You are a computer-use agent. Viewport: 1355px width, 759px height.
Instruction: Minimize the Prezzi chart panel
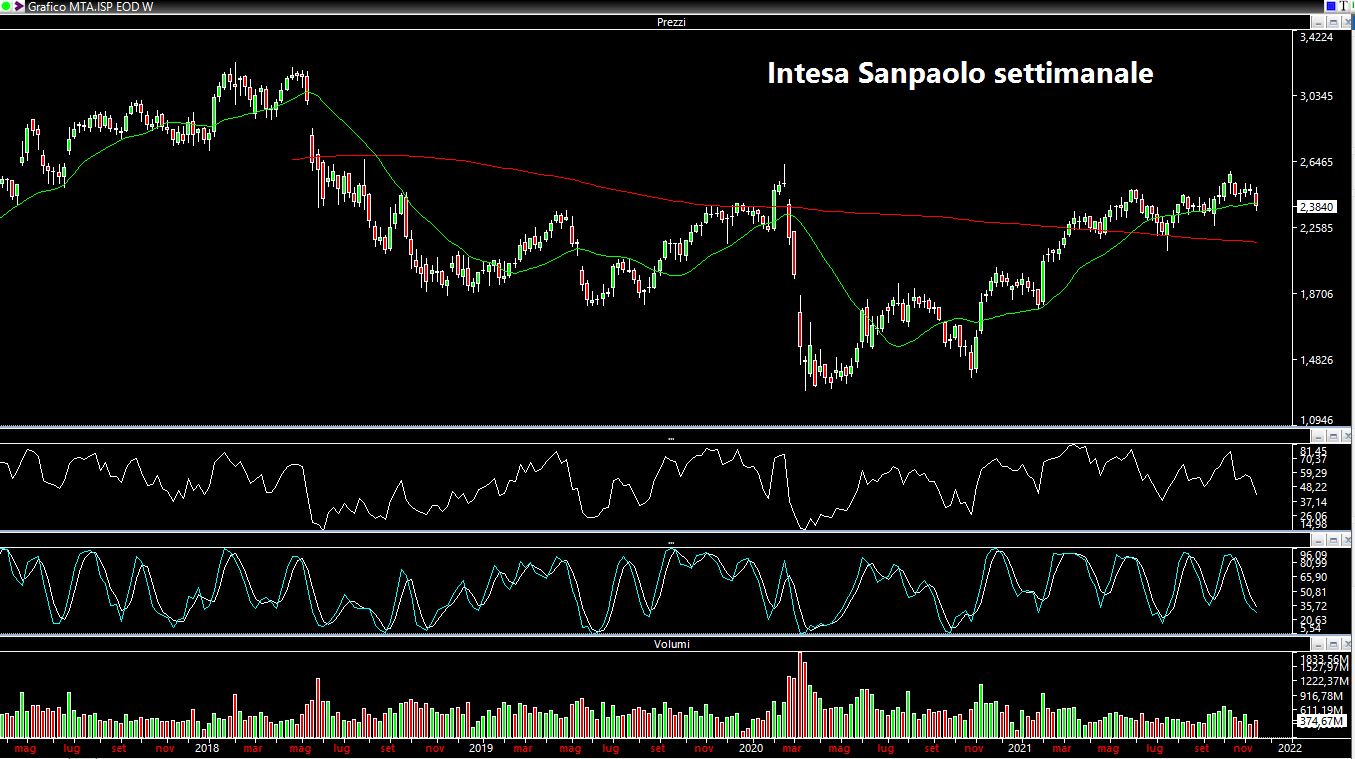tap(1318, 22)
